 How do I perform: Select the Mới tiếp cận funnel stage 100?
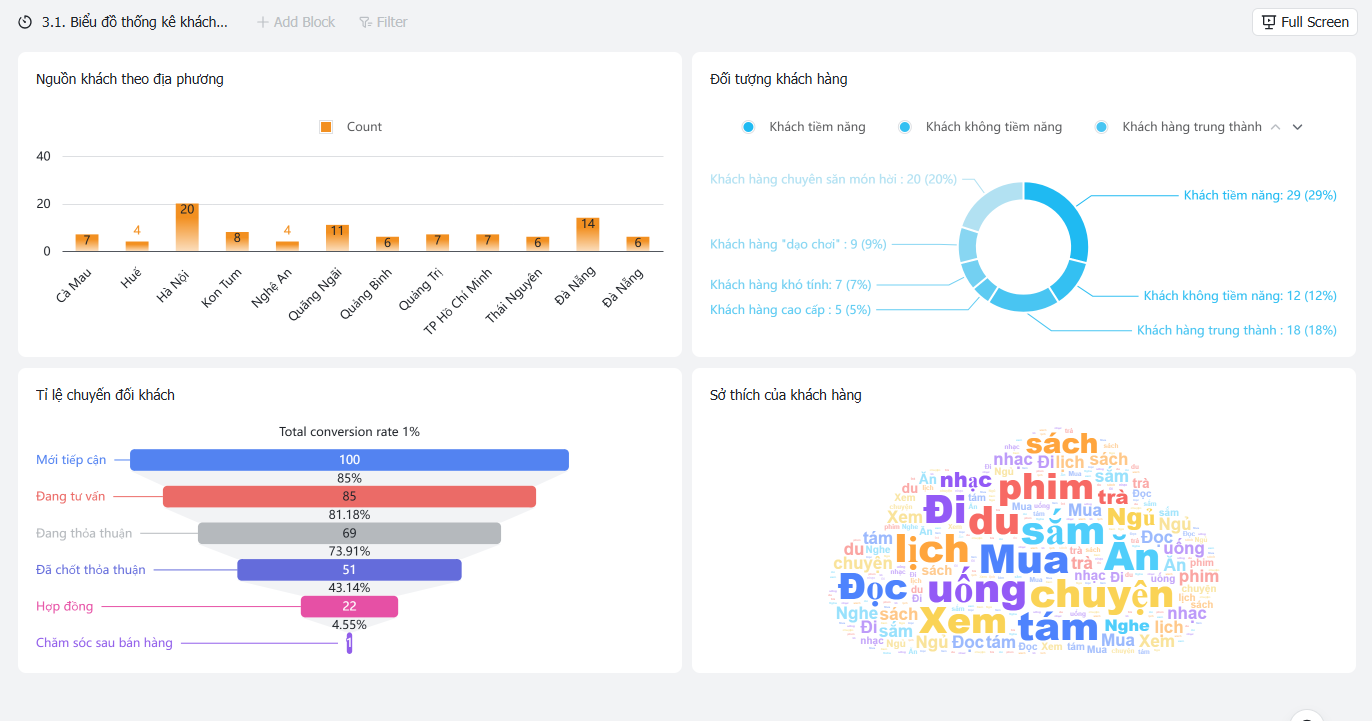point(349,460)
